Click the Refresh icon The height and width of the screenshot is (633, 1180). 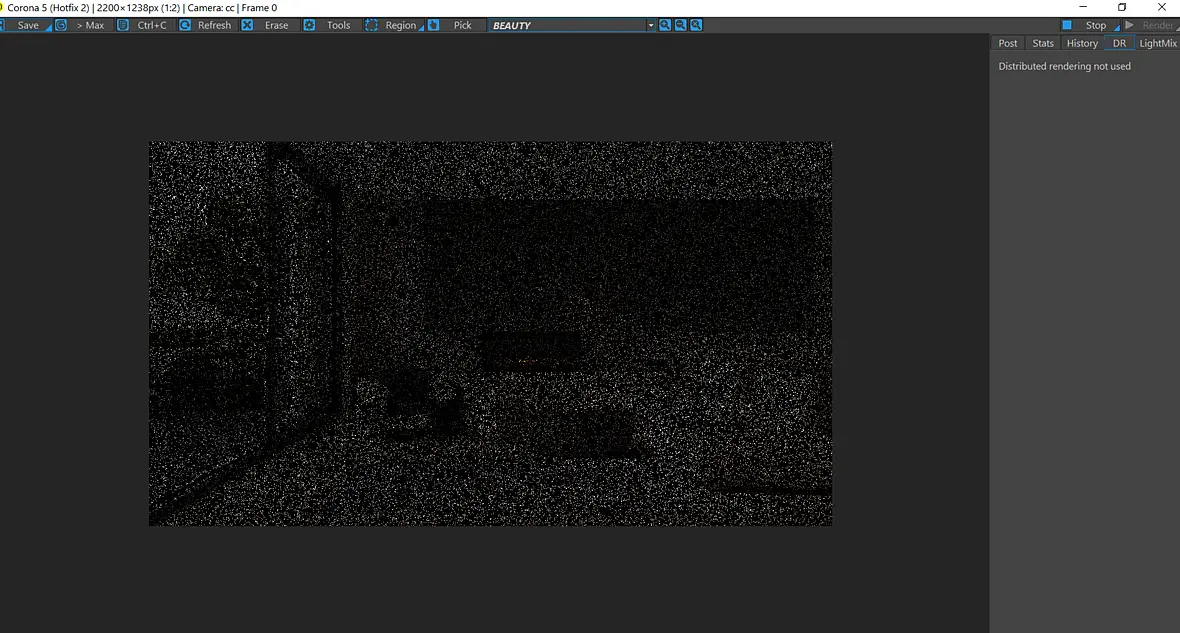(185, 26)
